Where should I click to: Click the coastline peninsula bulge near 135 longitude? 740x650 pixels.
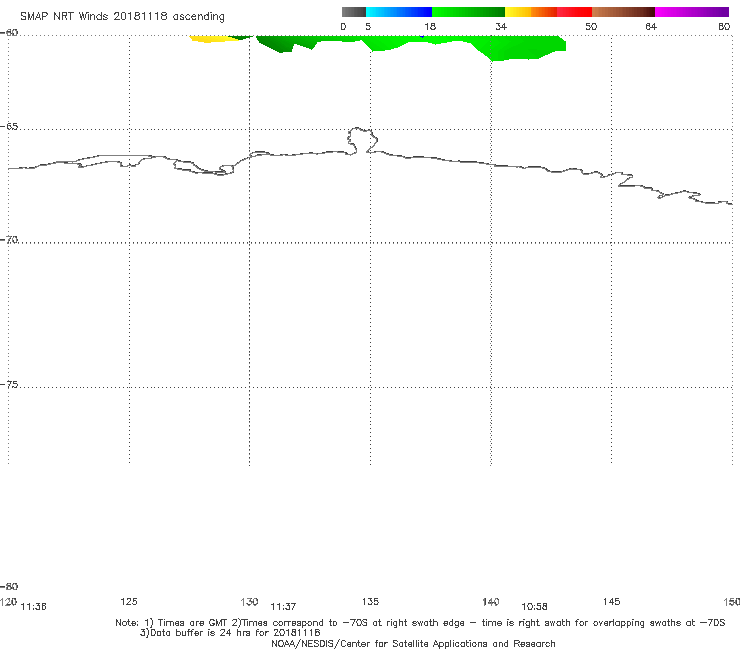[x=362, y=140]
